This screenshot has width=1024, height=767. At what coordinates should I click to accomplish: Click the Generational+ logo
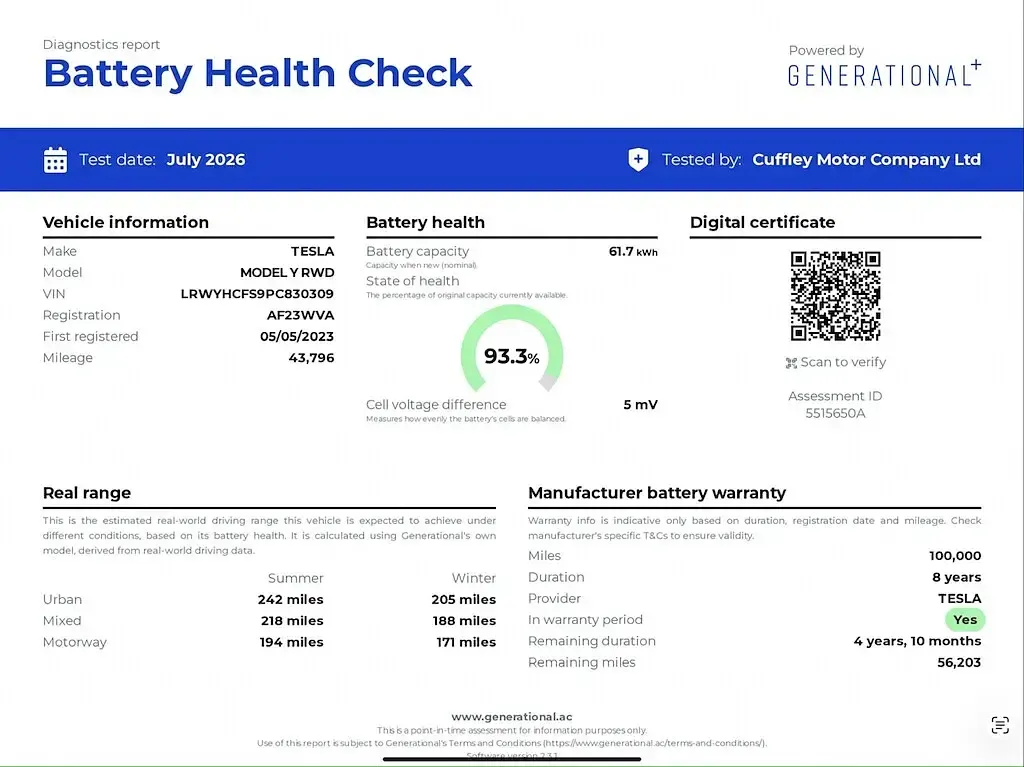pos(884,73)
